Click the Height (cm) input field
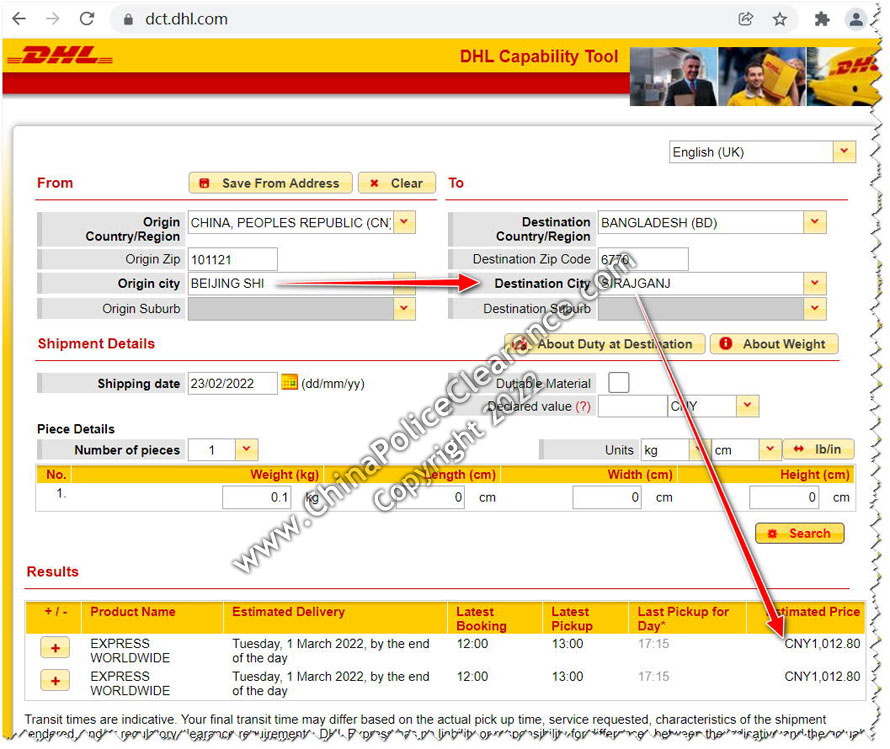Image resolution: width=890 pixels, height=749 pixels. (x=784, y=498)
